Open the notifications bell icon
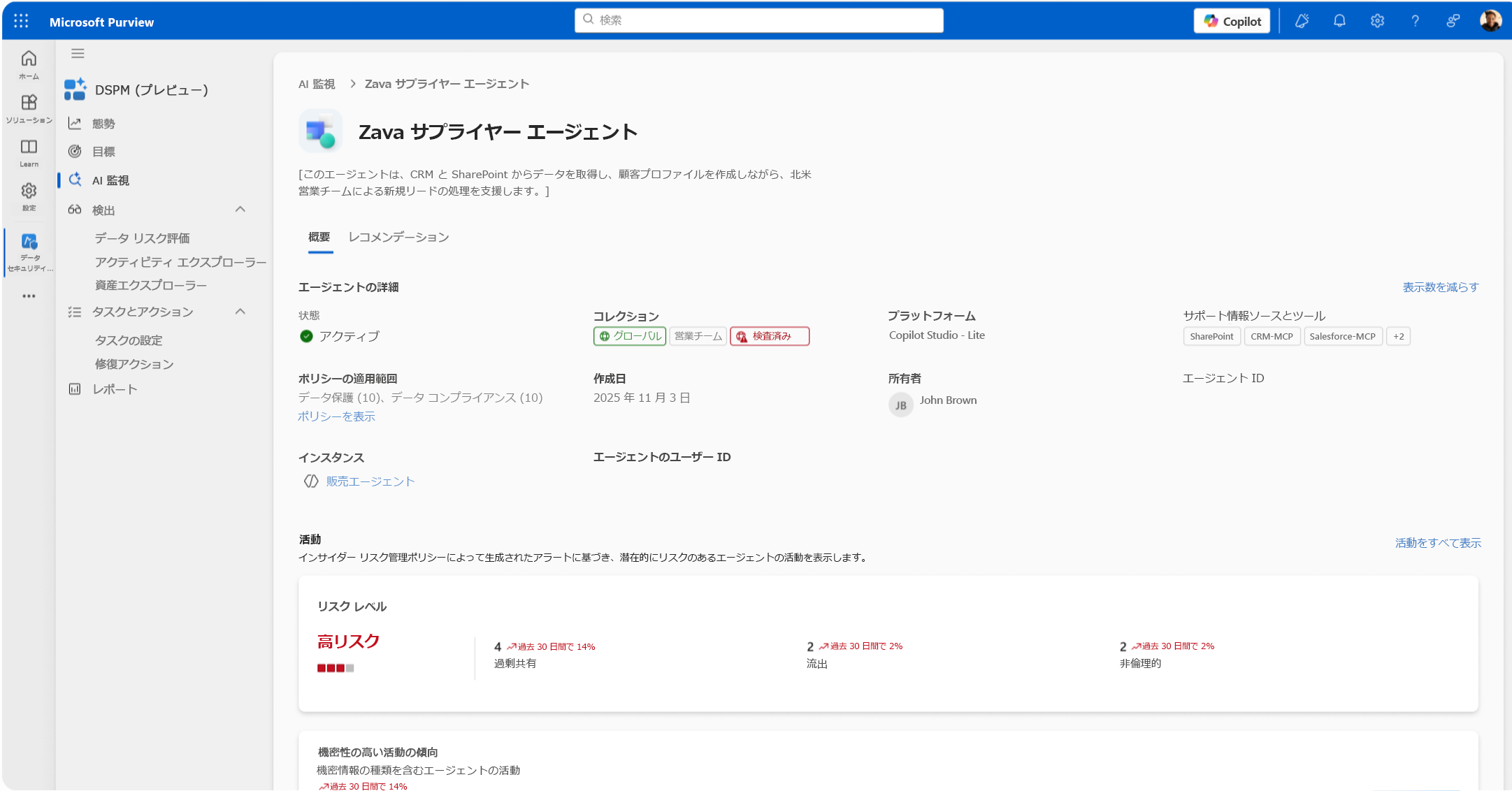This screenshot has height=791, width=1512. pos(1339,21)
